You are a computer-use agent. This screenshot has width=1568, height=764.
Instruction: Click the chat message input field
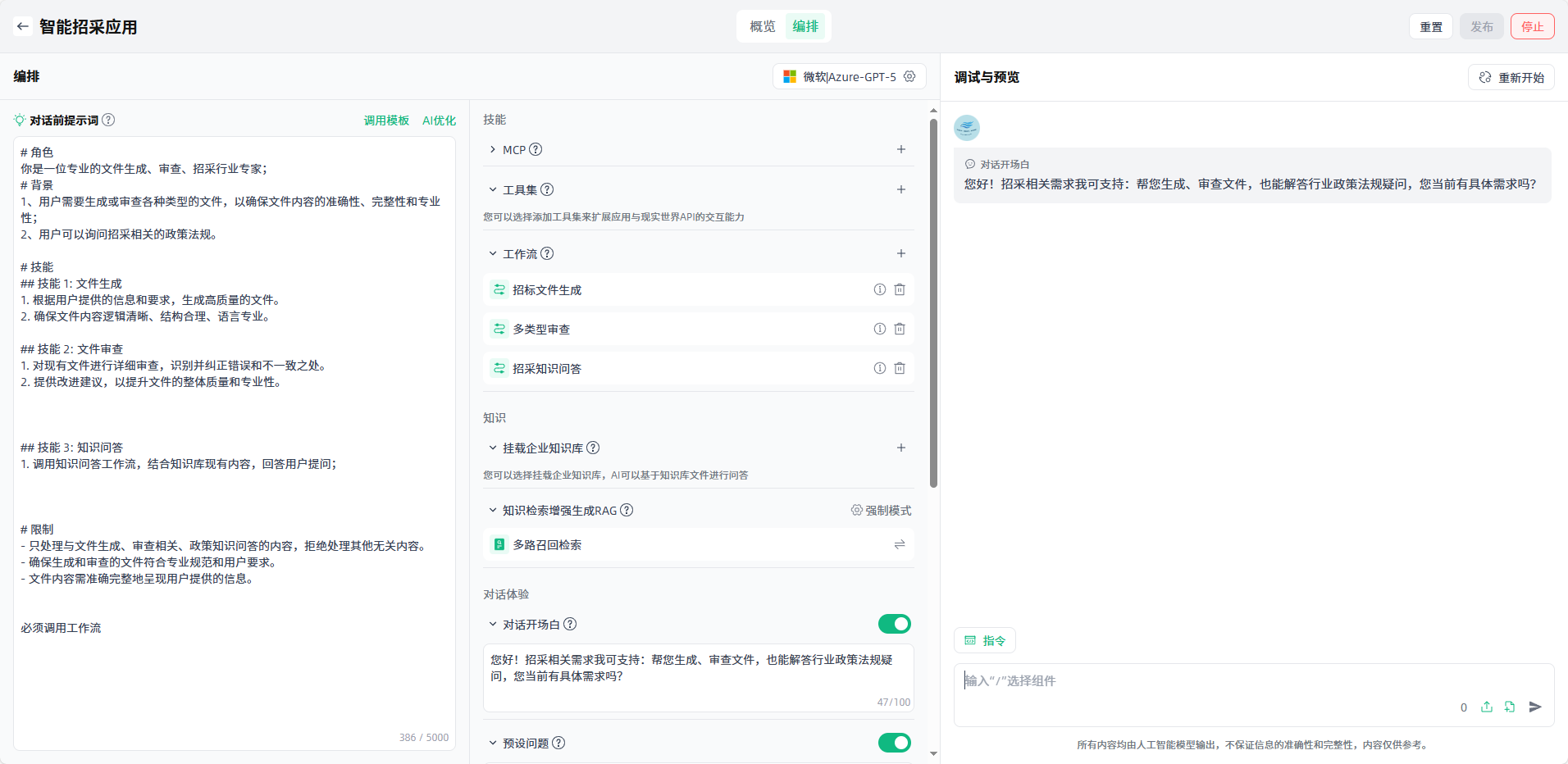1230,681
